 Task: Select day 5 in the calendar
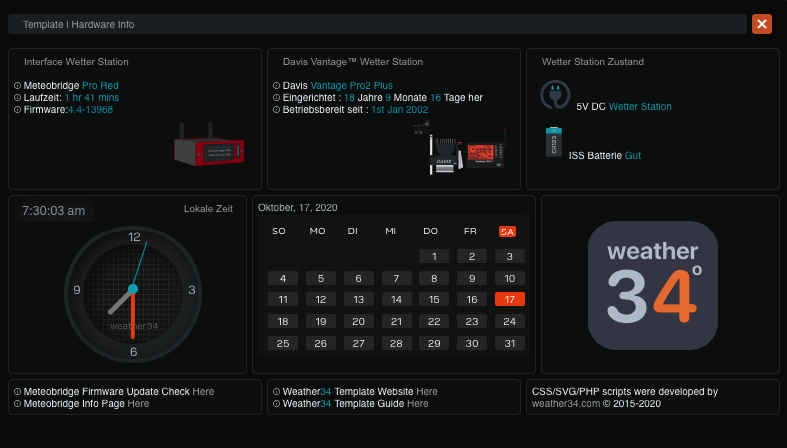(x=321, y=278)
